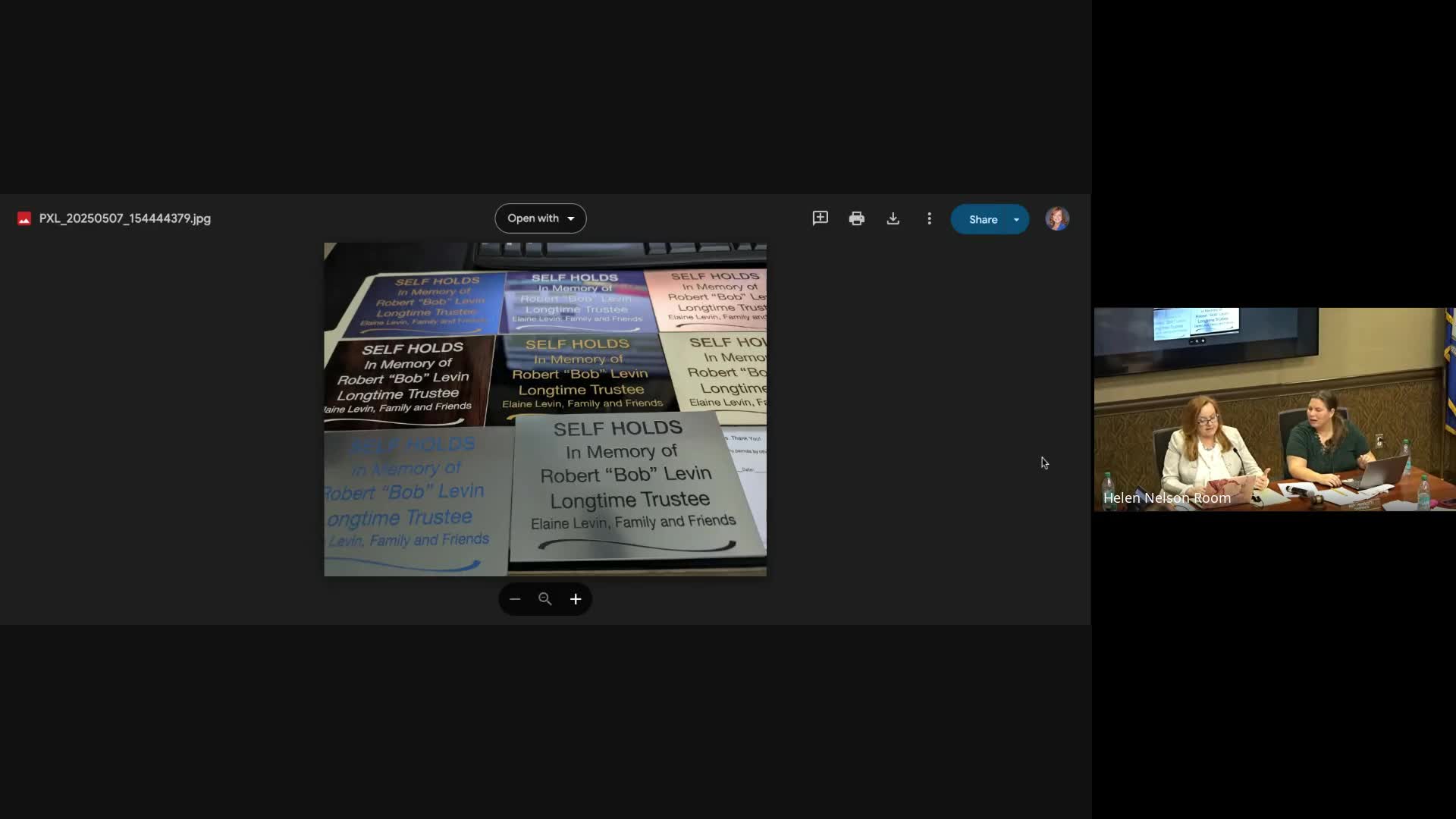Click the zoom out minus icon

(515, 599)
